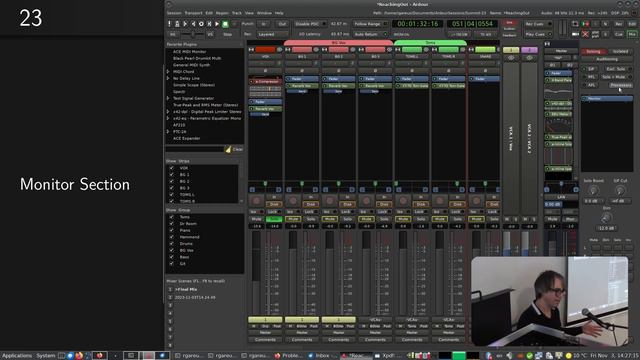Uncheck the BG 1 strip checkbox
Viewport: 640px width, 360px height.
pyautogui.click(x=171, y=174)
